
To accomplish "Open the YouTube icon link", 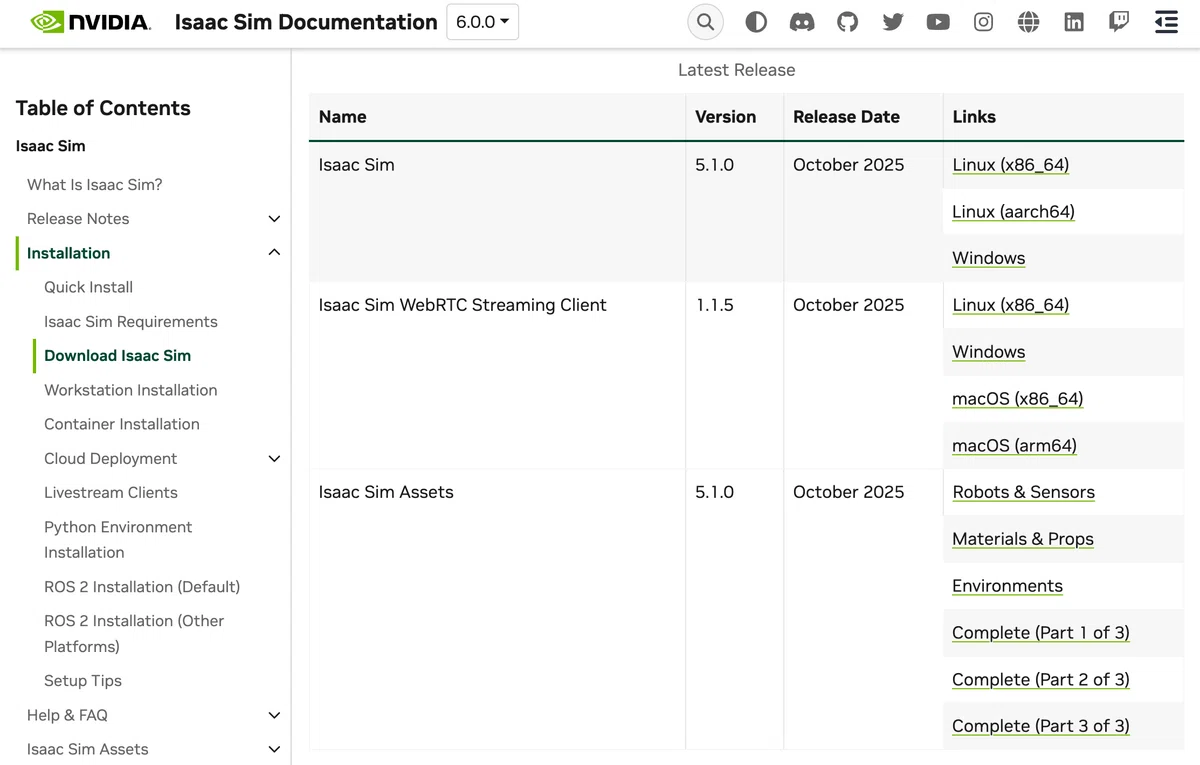I will pyautogui.click(x=938, y=22).
